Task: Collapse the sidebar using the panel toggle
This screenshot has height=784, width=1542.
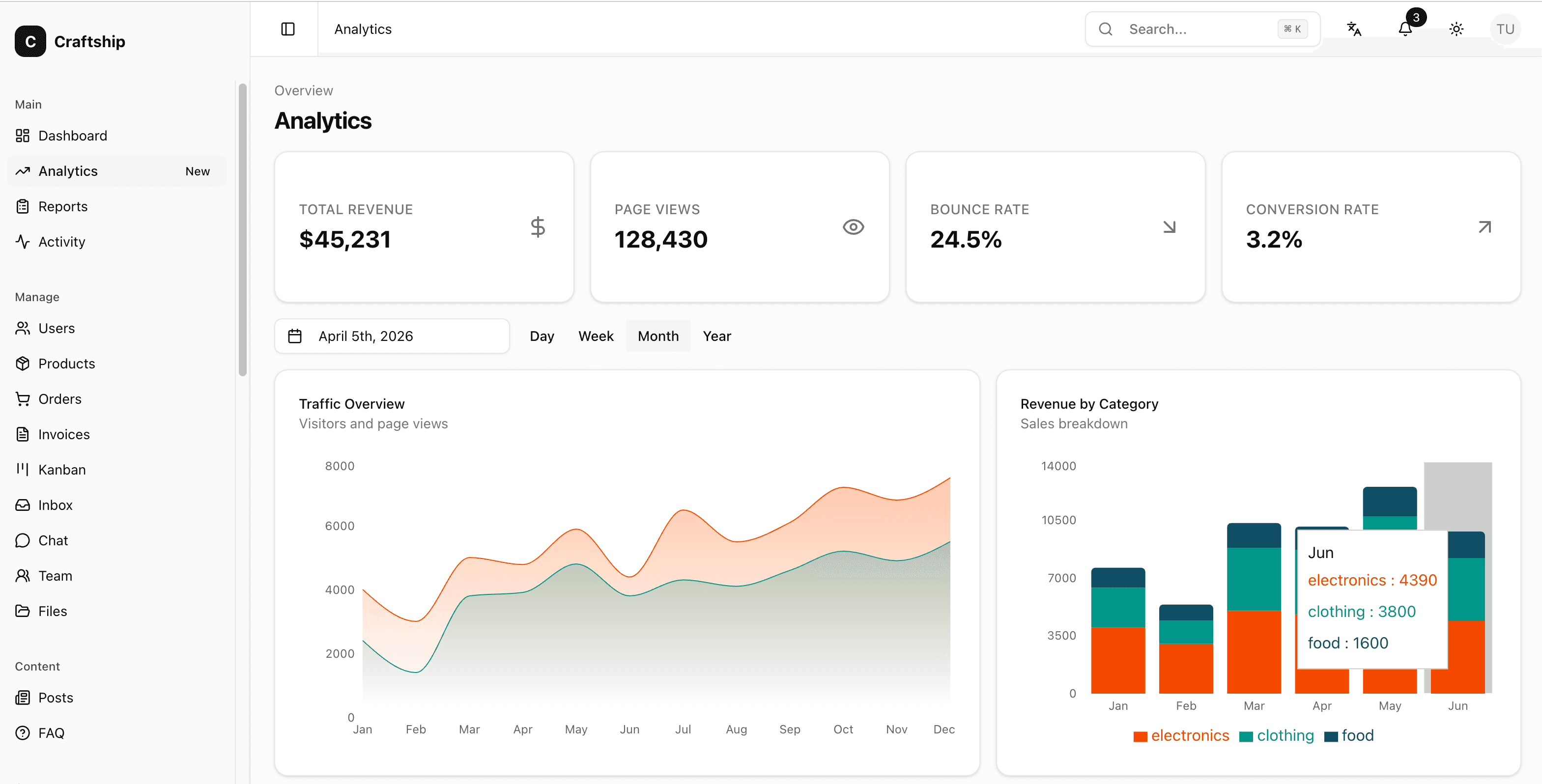Action: (288, 28)
